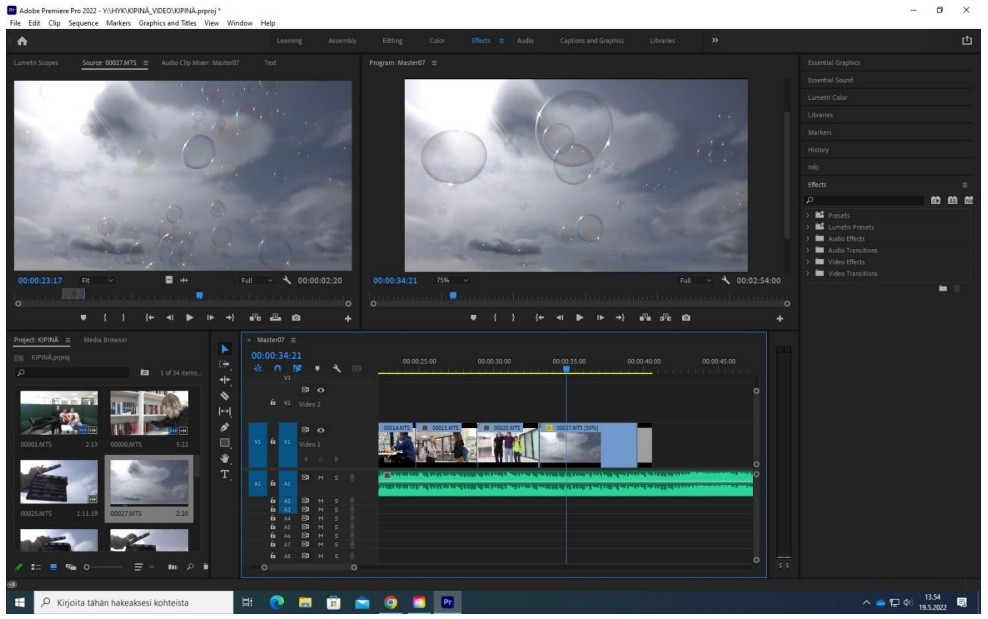Select the Type tool
Image resolution: width=988 pixels, height=619 pixels.
click(x=225, y=474)
